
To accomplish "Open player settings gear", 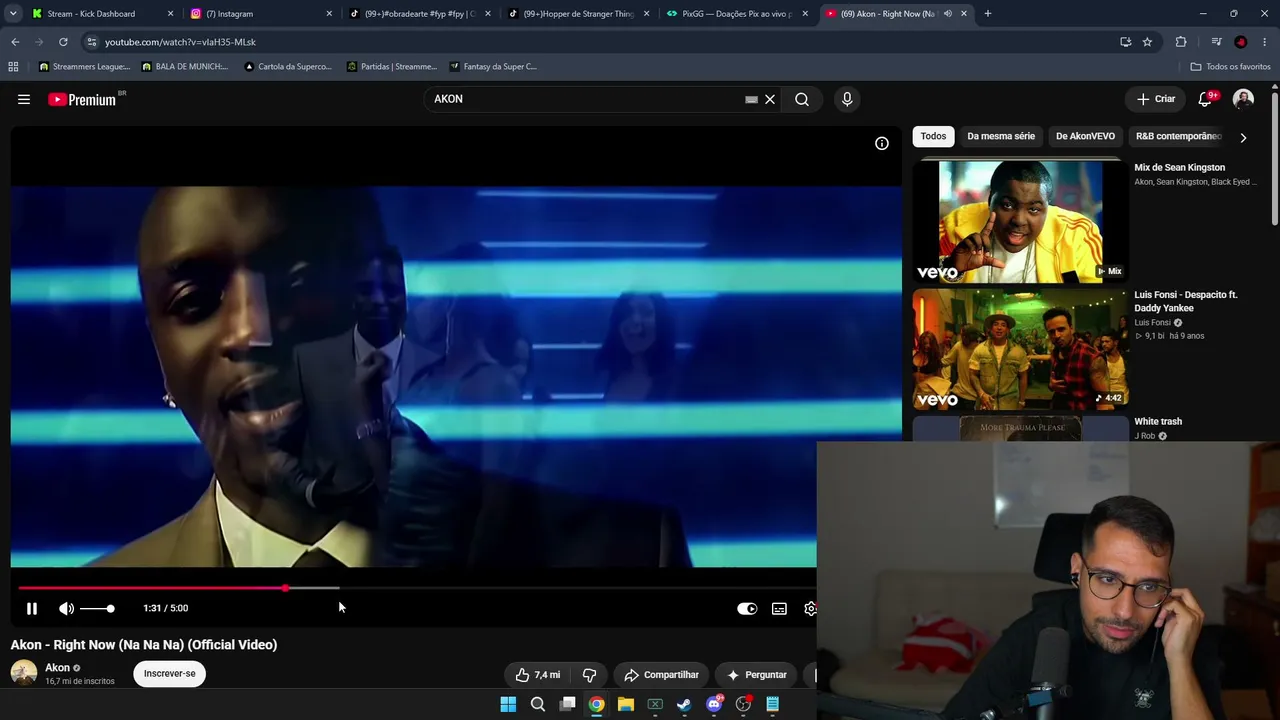I will (x=810, y=608).
